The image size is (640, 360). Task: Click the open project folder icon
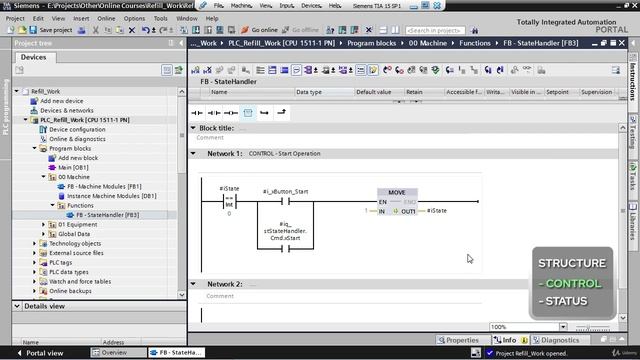click(x=22, y=30)
